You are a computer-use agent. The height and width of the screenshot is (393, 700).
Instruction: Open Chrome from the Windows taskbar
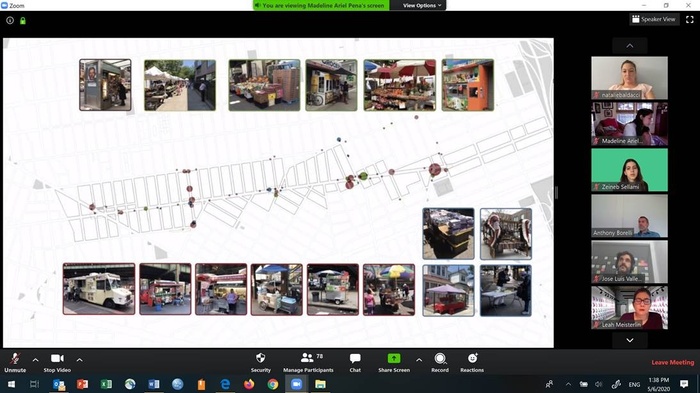(x=273, y=384)
